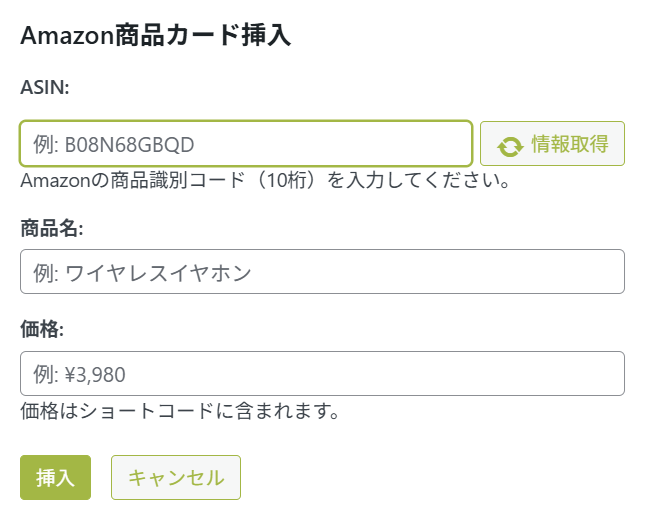The image size is (648, 528).
Task: Click the 商品名 text field
Action: point(322,272)
